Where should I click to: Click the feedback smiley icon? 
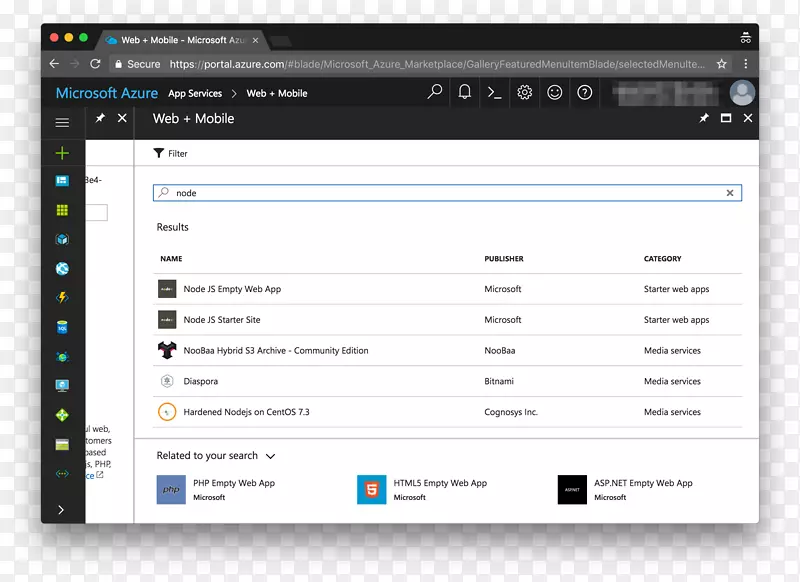coord(554,93)
